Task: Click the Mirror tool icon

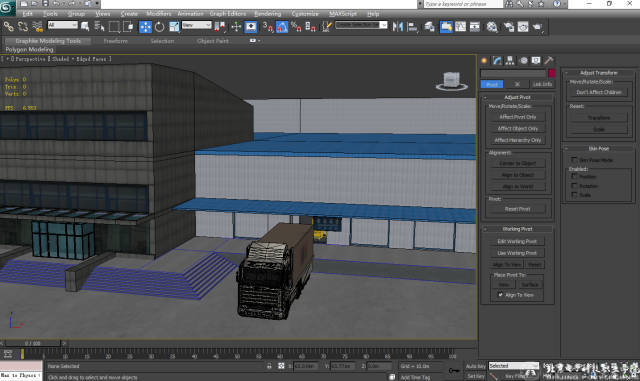Action: 398,27
